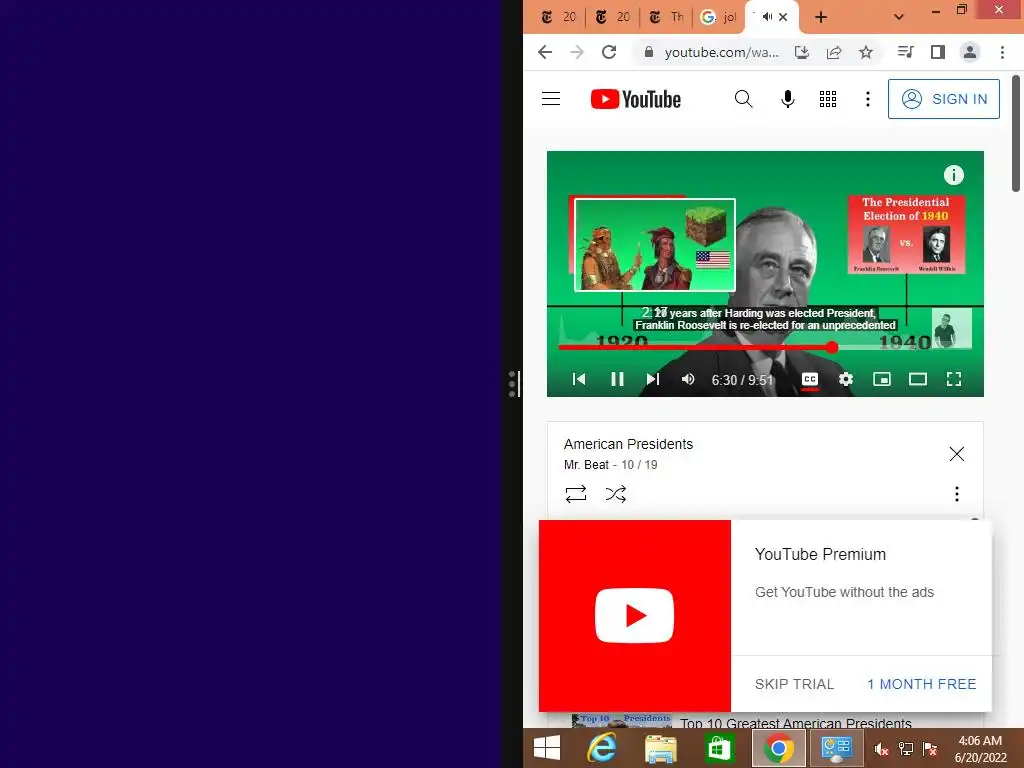Open Mr. Beat channel link
Image resolution: width=1024 pixels, height=768 pixels.
(x=586, y=465)
